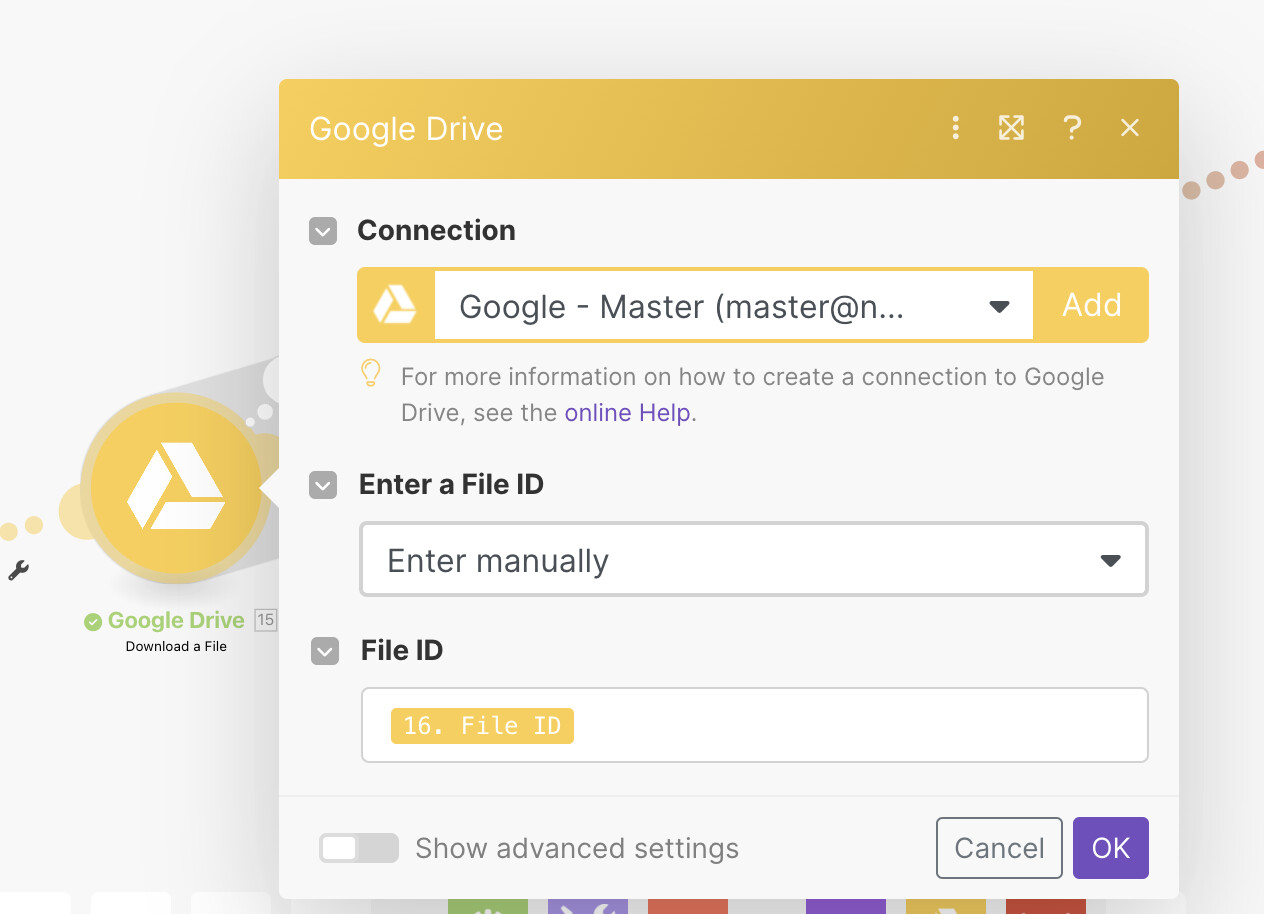Close the Google Drive dialog
Screen dimensions: 1264x914
pyautogui.click(x=1130, y=128)
